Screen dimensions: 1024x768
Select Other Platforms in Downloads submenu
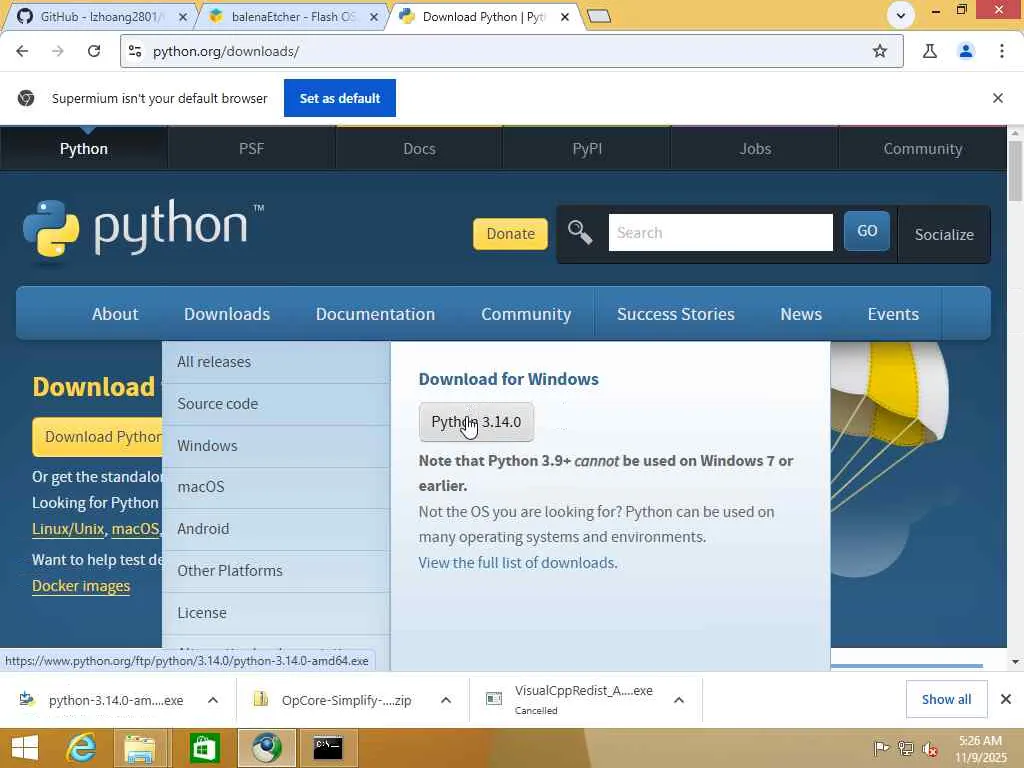click(x=276, y=571)
